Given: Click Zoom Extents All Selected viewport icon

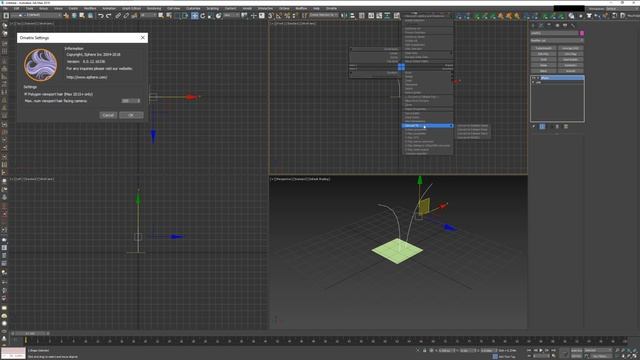Looking at the screenshot, I should pyautogui.click(x=634, y=350).
